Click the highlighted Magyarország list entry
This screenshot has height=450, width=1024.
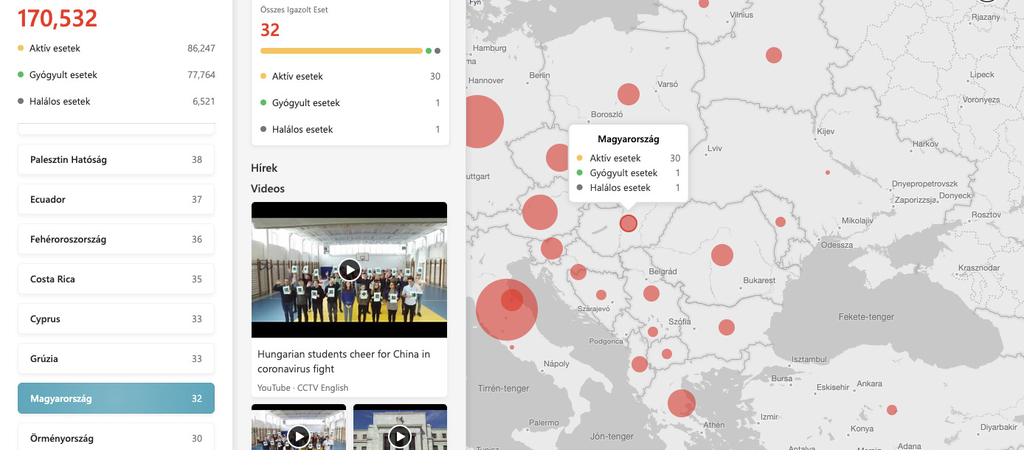[x=116, y=398]
